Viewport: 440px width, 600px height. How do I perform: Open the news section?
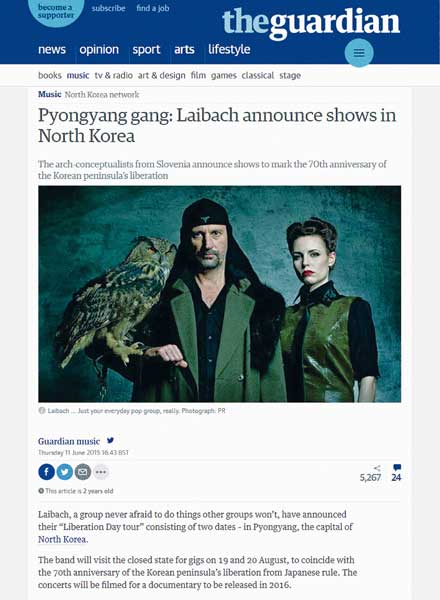(x=52, y=49)
